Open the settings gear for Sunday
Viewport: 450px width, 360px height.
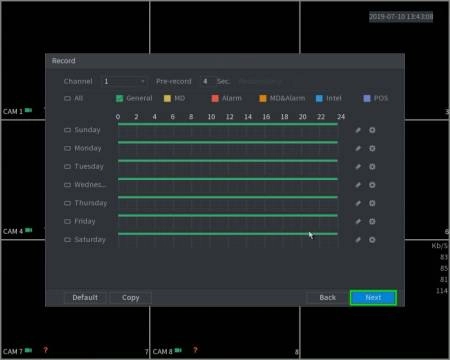pos(372,130)
